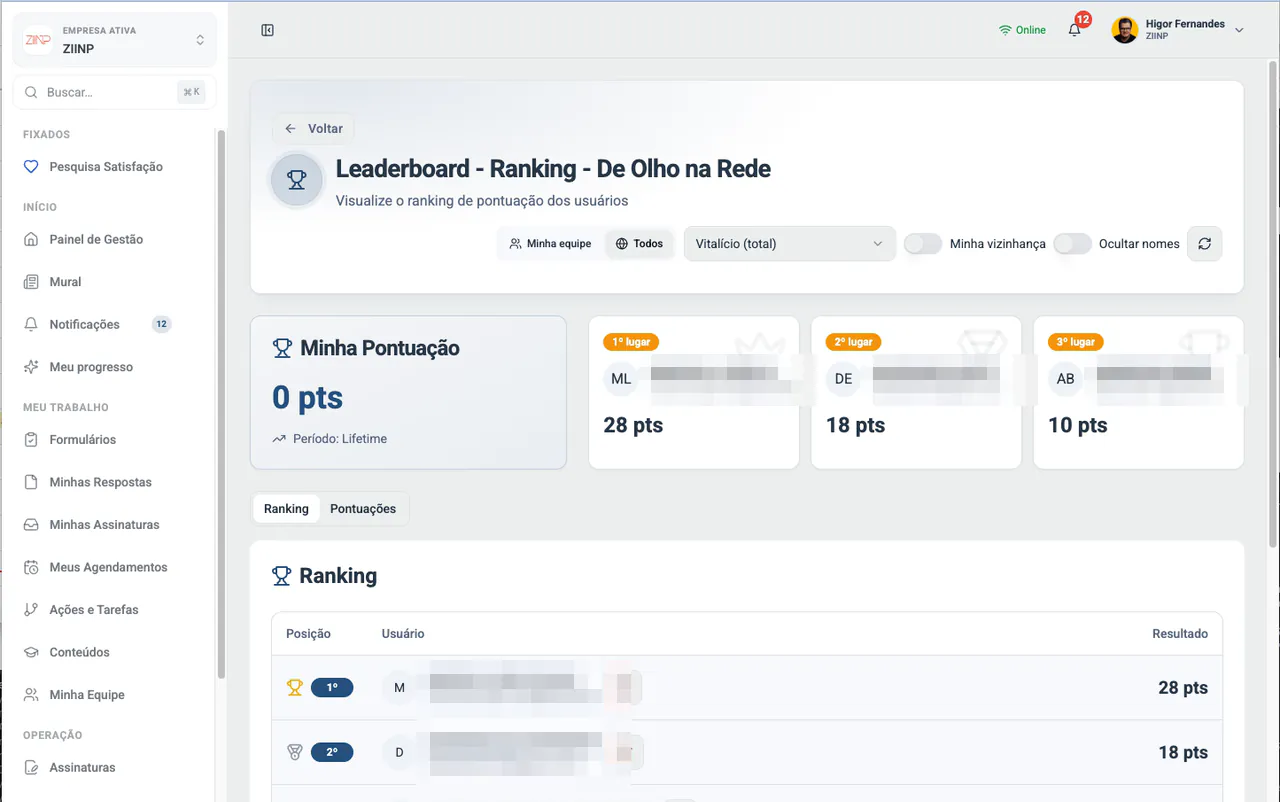
Task: Switch to the Pontuações tab
Action: point(363,508)
